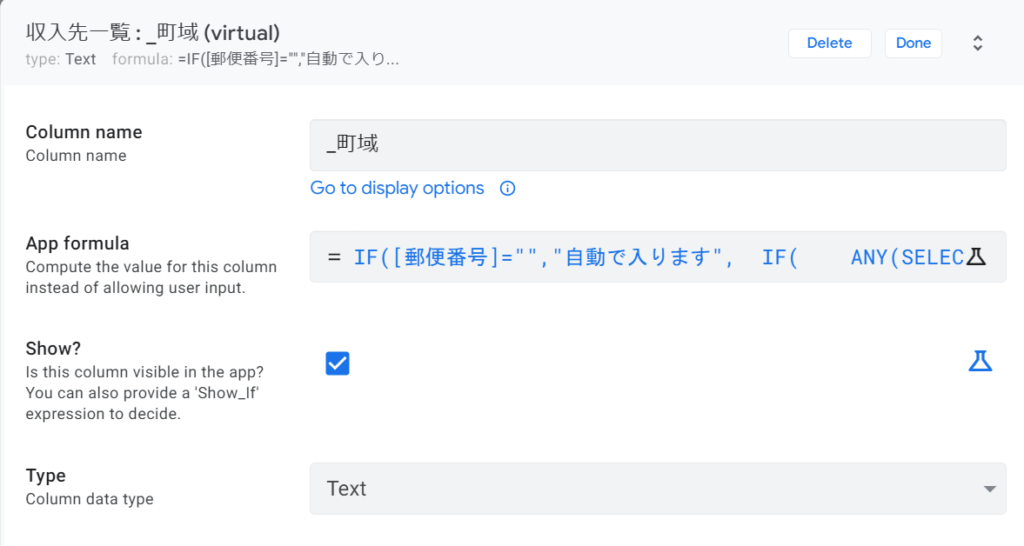Click the Type dropdown arrow
Screen dimensions: 1024x546
pyautogui.click(x=989, y=489)
